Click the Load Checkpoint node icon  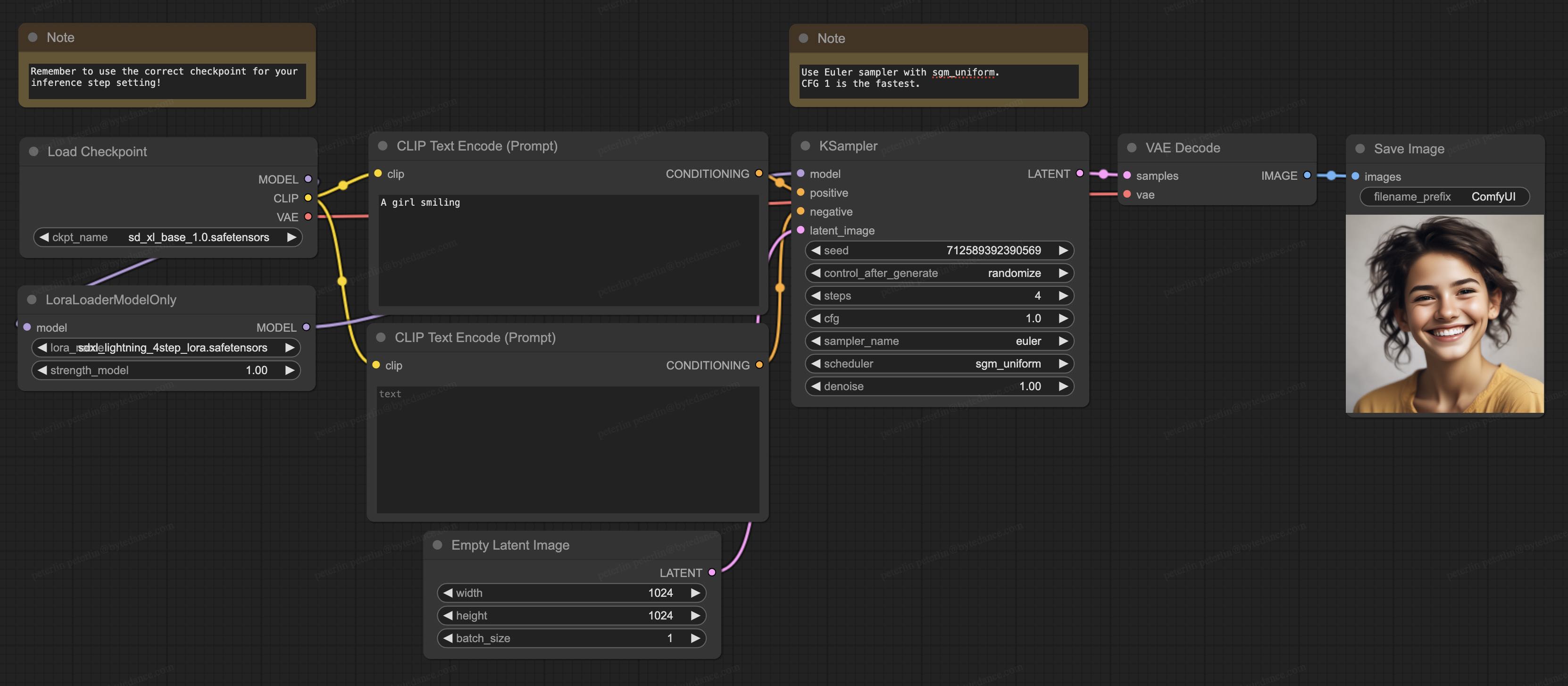click(34, 151)
